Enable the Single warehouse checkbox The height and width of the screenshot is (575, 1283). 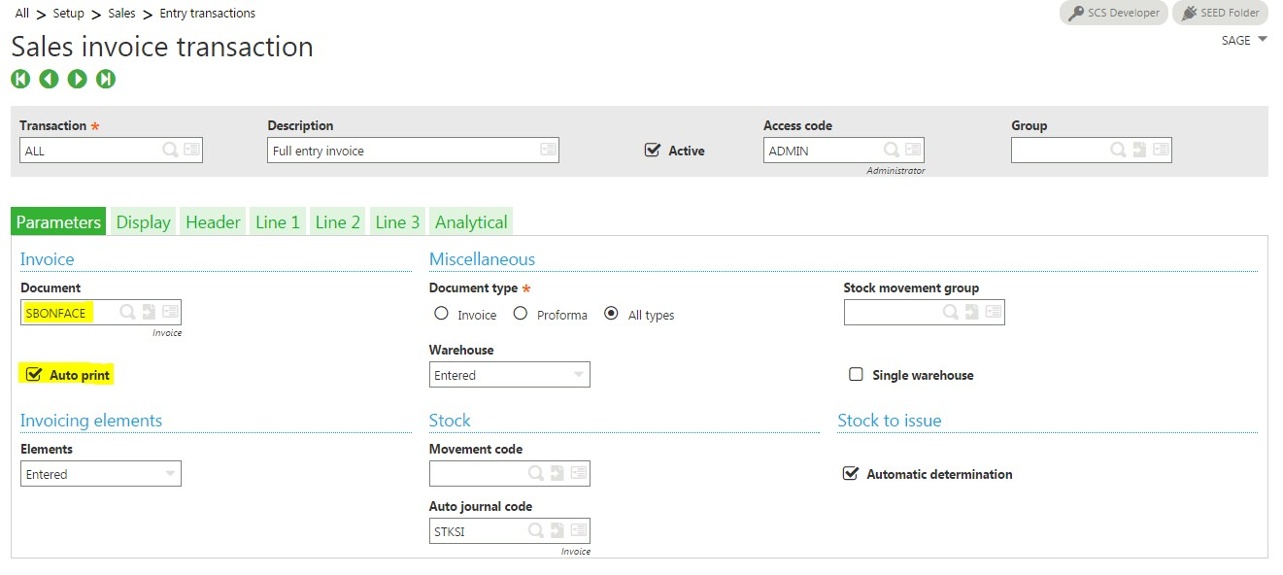[x=856, y=374]
